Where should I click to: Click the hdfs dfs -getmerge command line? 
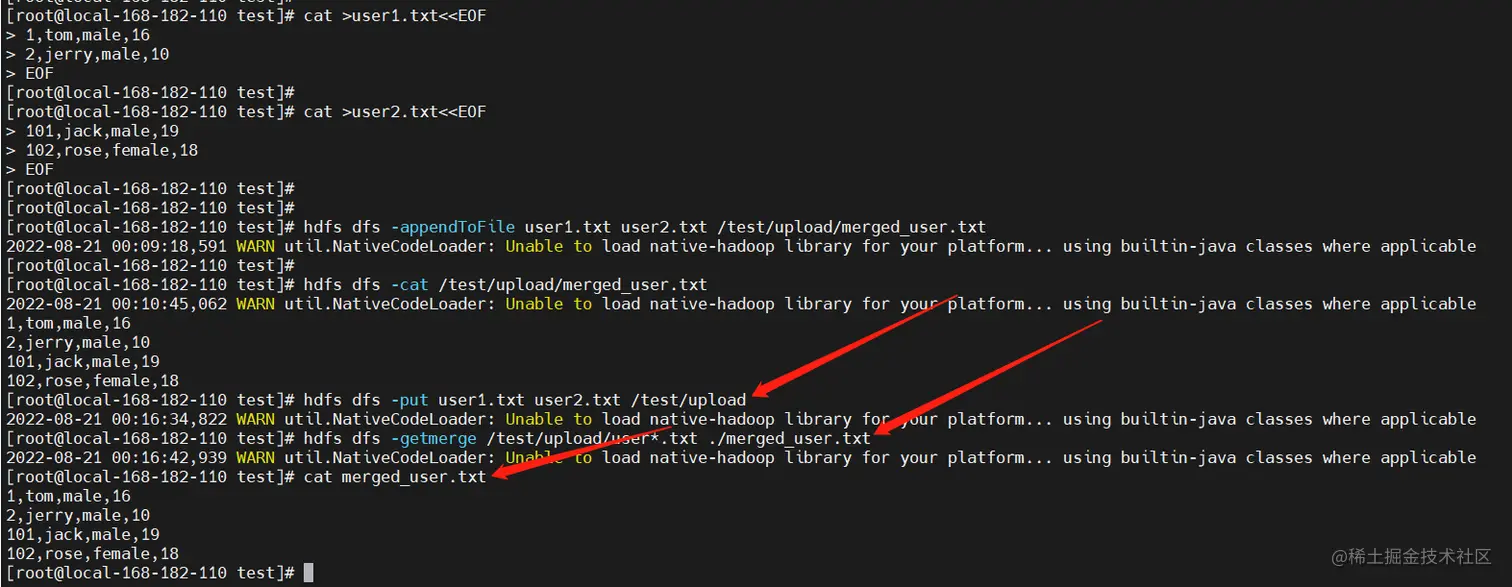click(587, 438)
